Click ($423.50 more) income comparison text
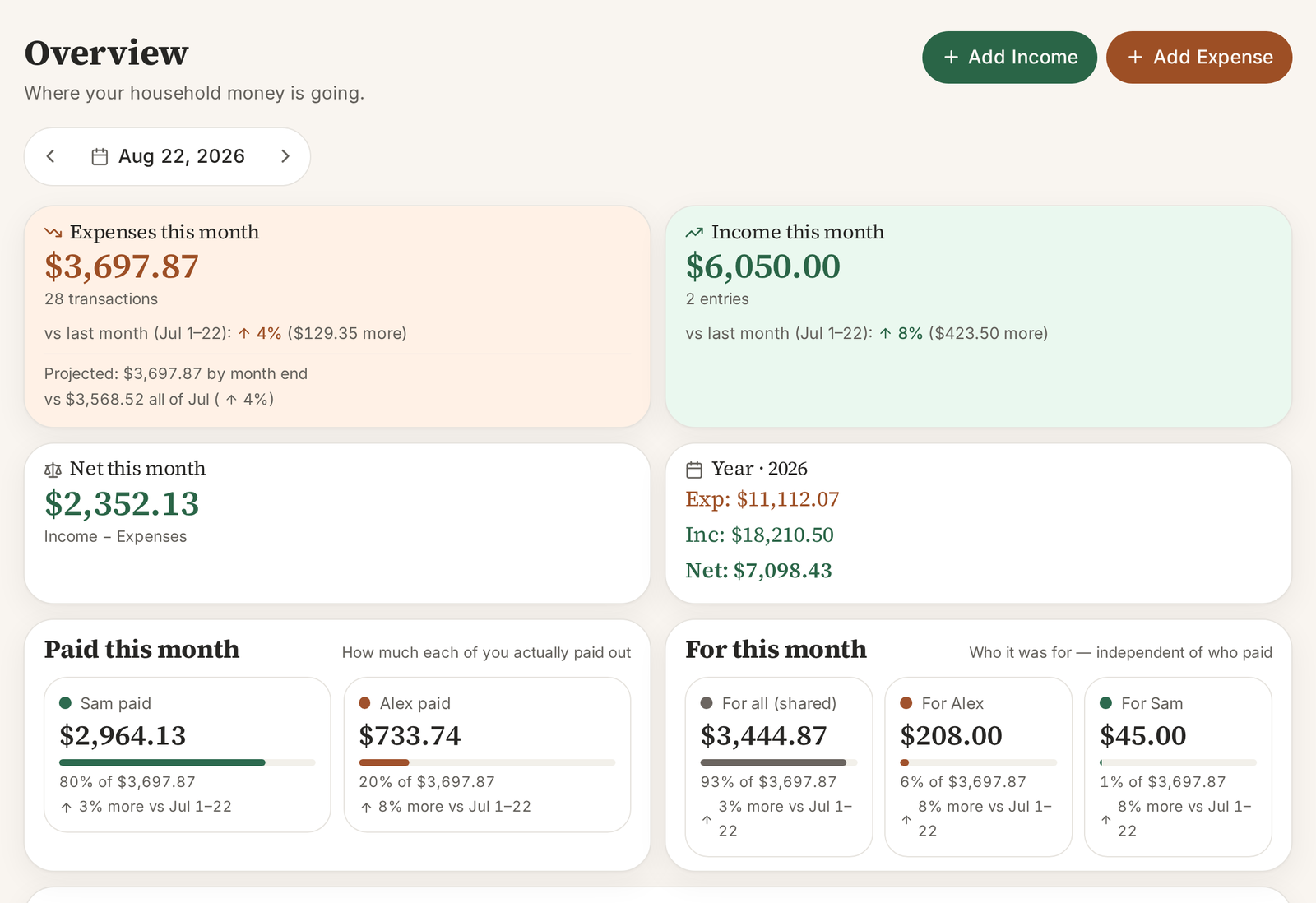The height and width of the screenshot is (903, 1316). 989,333
